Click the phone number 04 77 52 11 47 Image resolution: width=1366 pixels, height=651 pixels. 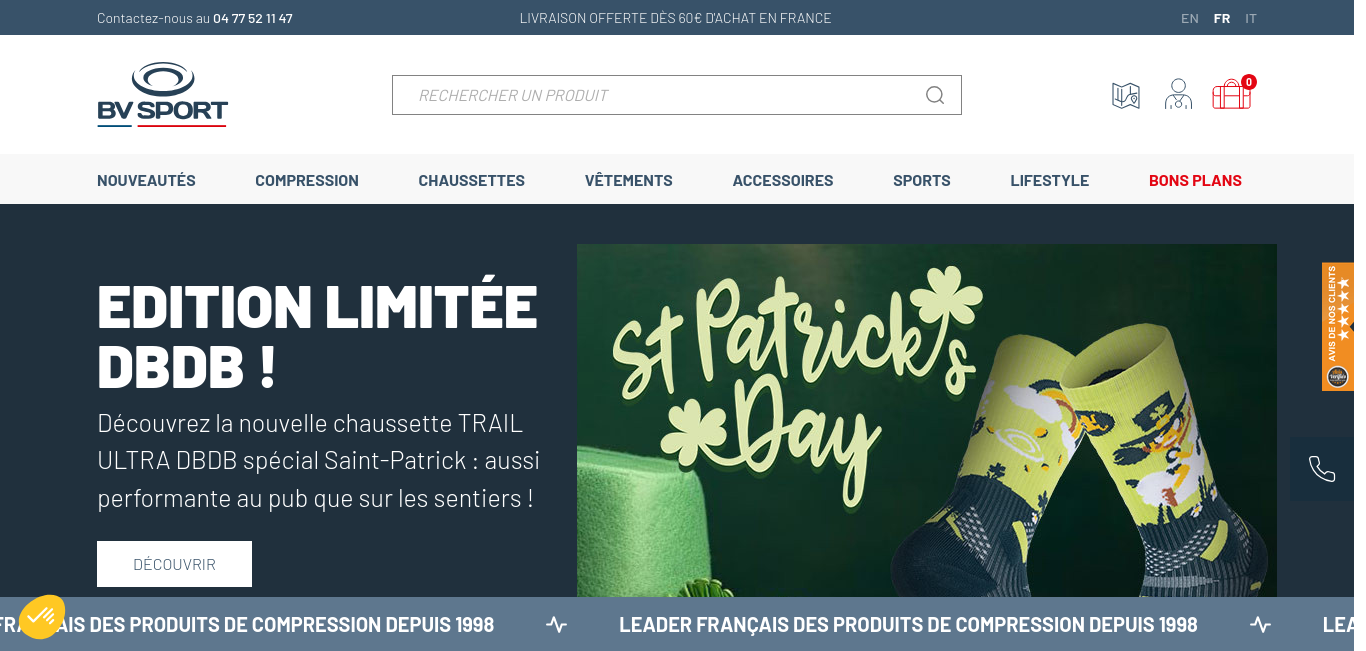coord(253,18)
